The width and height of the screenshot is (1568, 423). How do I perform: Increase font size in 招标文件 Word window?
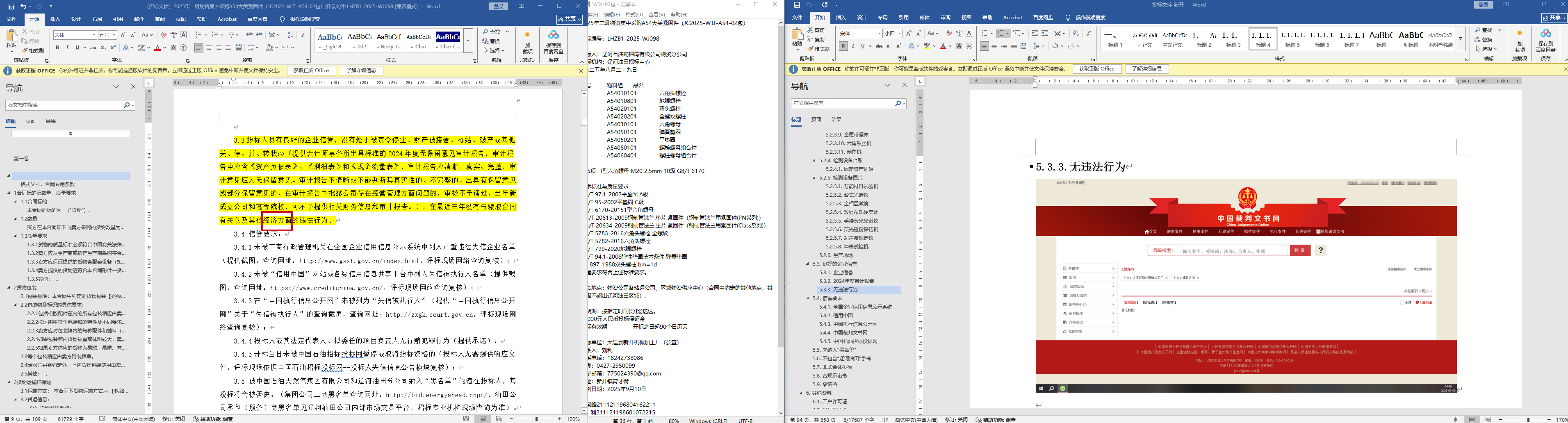pos(123,35)
